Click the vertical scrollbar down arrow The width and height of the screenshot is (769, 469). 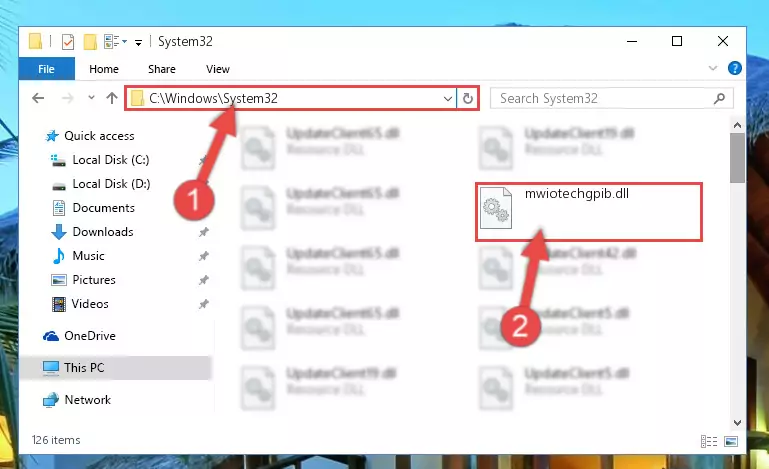coord(737,422)
